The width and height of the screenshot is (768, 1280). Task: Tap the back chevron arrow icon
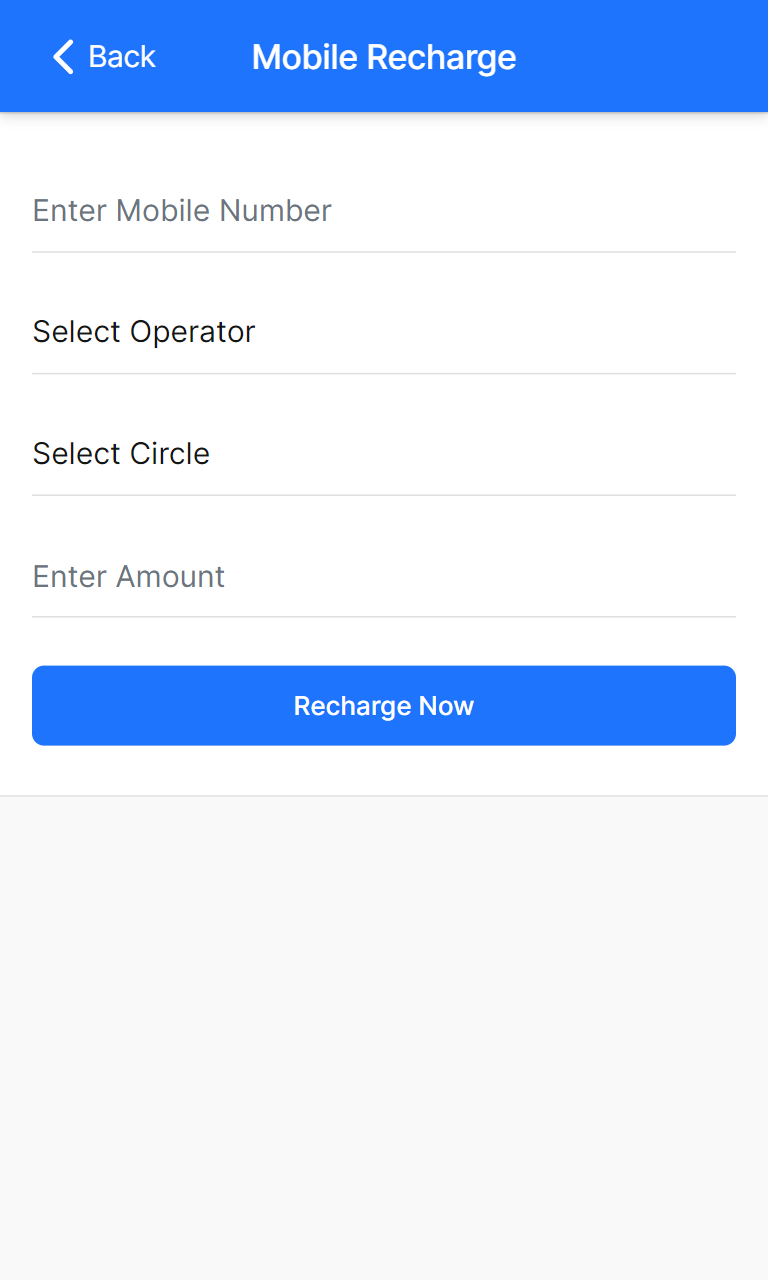(x=63, y=57)
